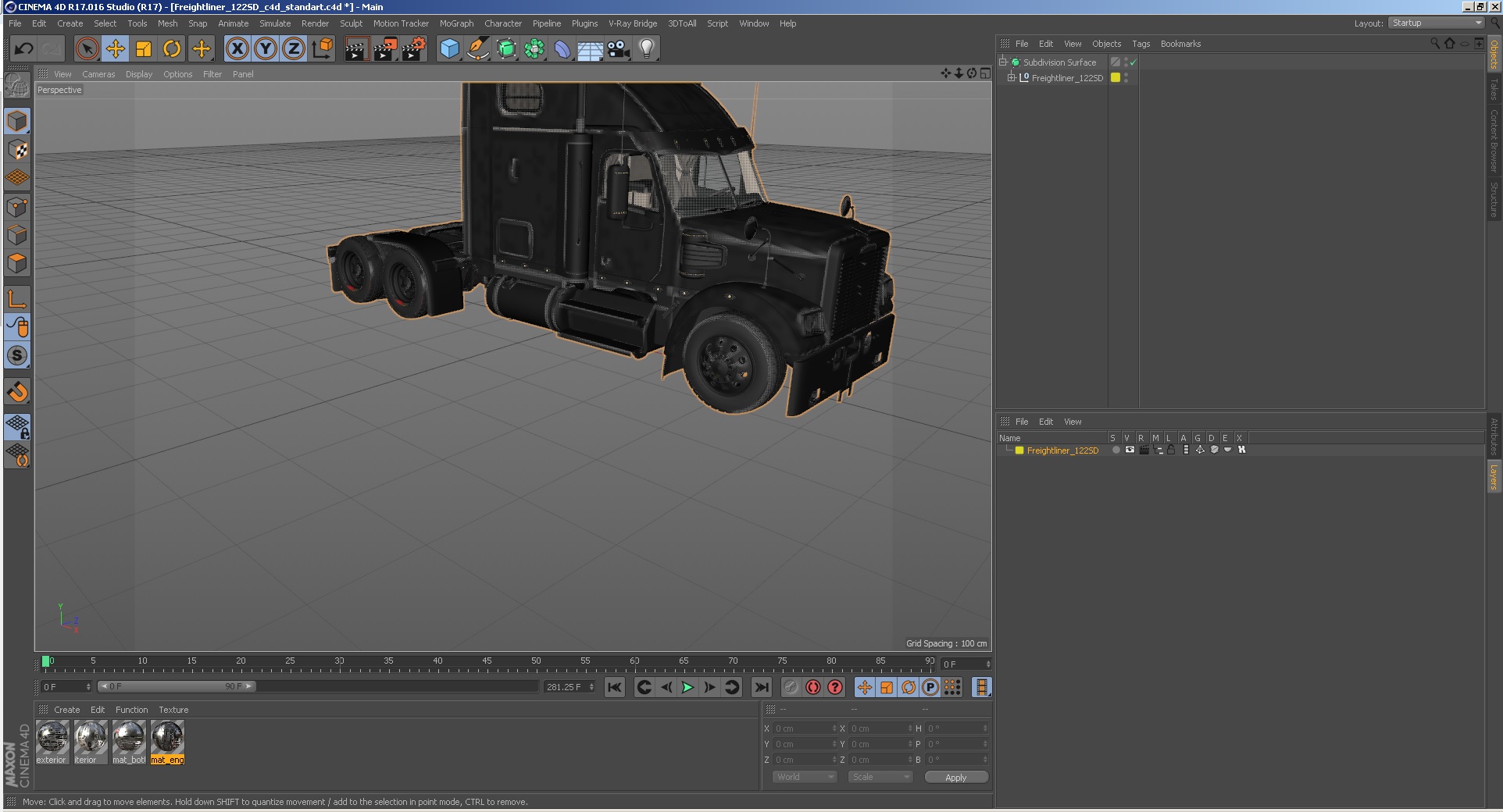Open material manager Create menu

pyautogui.click(x=66, y=710)
